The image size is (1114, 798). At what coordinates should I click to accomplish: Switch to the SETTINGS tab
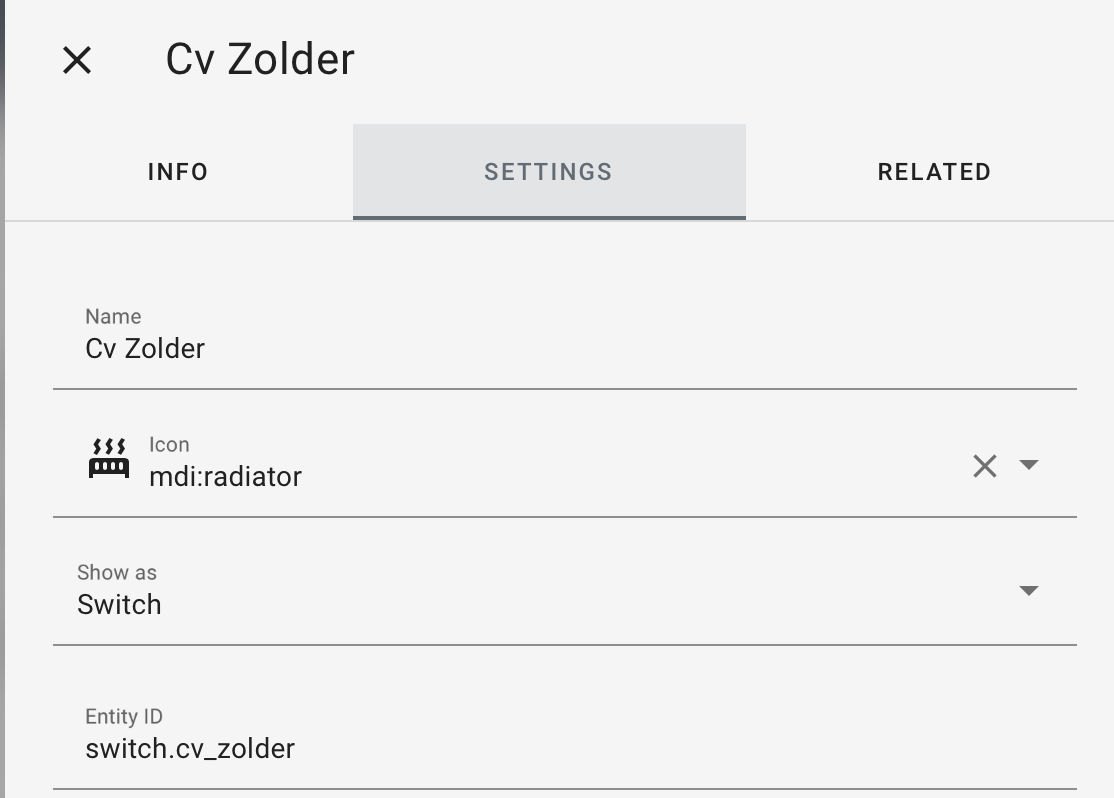pyautogui.click(x=548, y=172)
